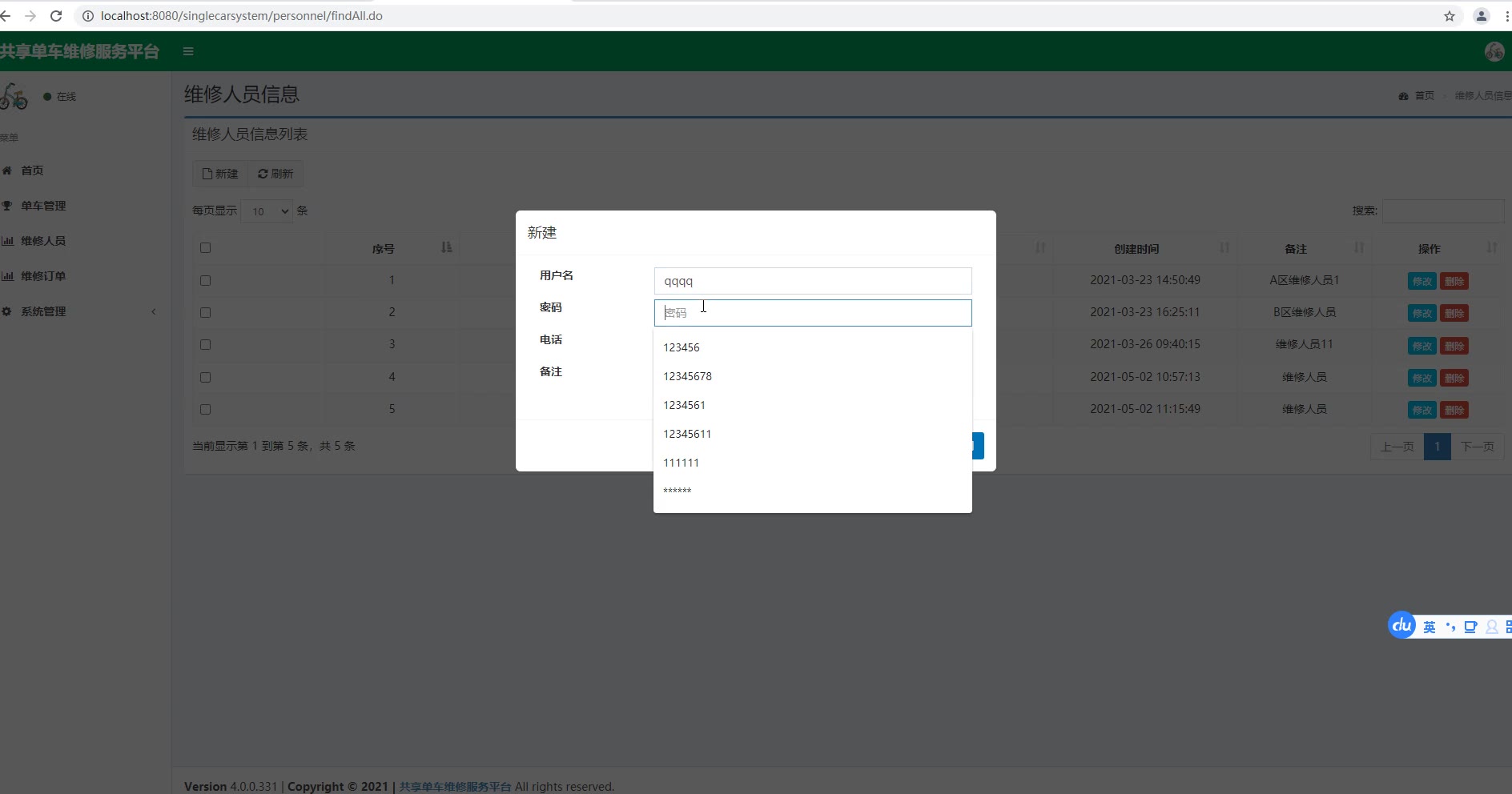
Task: Click the A区维修人员1 remark cell
Action: coord(1305,280)
